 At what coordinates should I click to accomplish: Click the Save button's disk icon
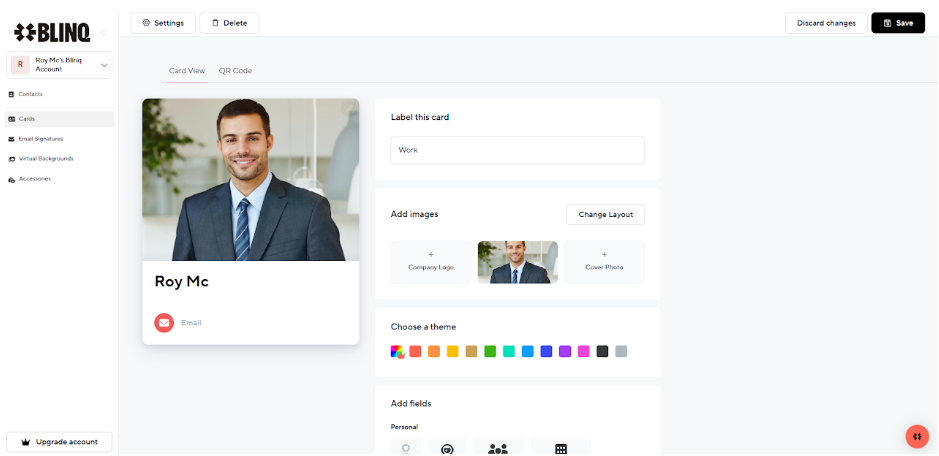(x=887, y=23)
